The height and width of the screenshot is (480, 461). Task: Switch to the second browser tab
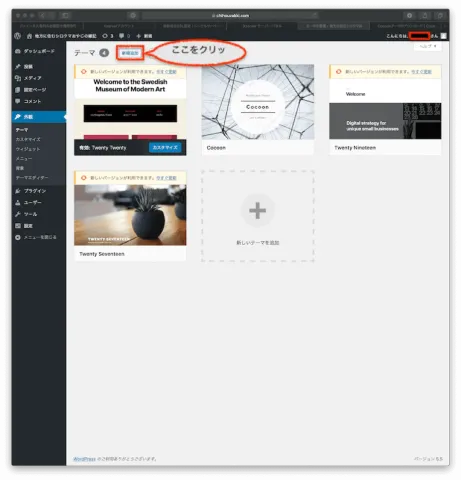click(x=119, y=26)
